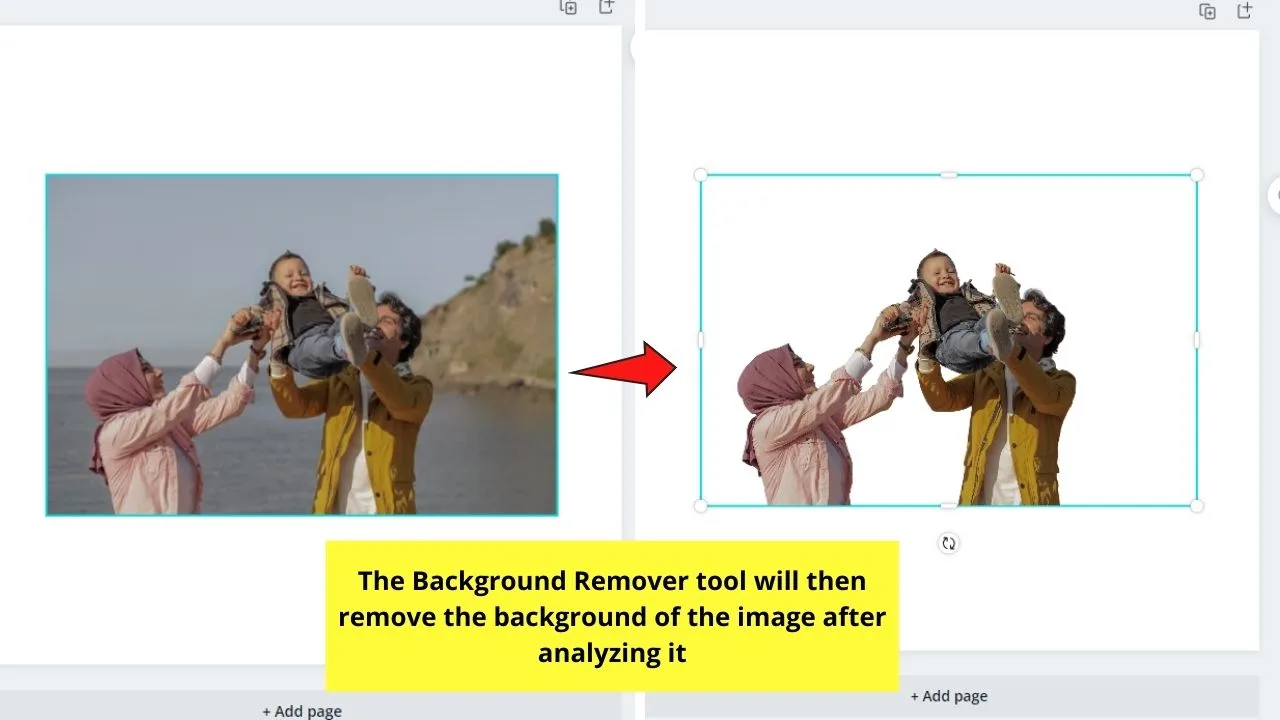Click top-left corner handle of selected image
This screenshot has width=1280, height=720.
tap(701, 175)
